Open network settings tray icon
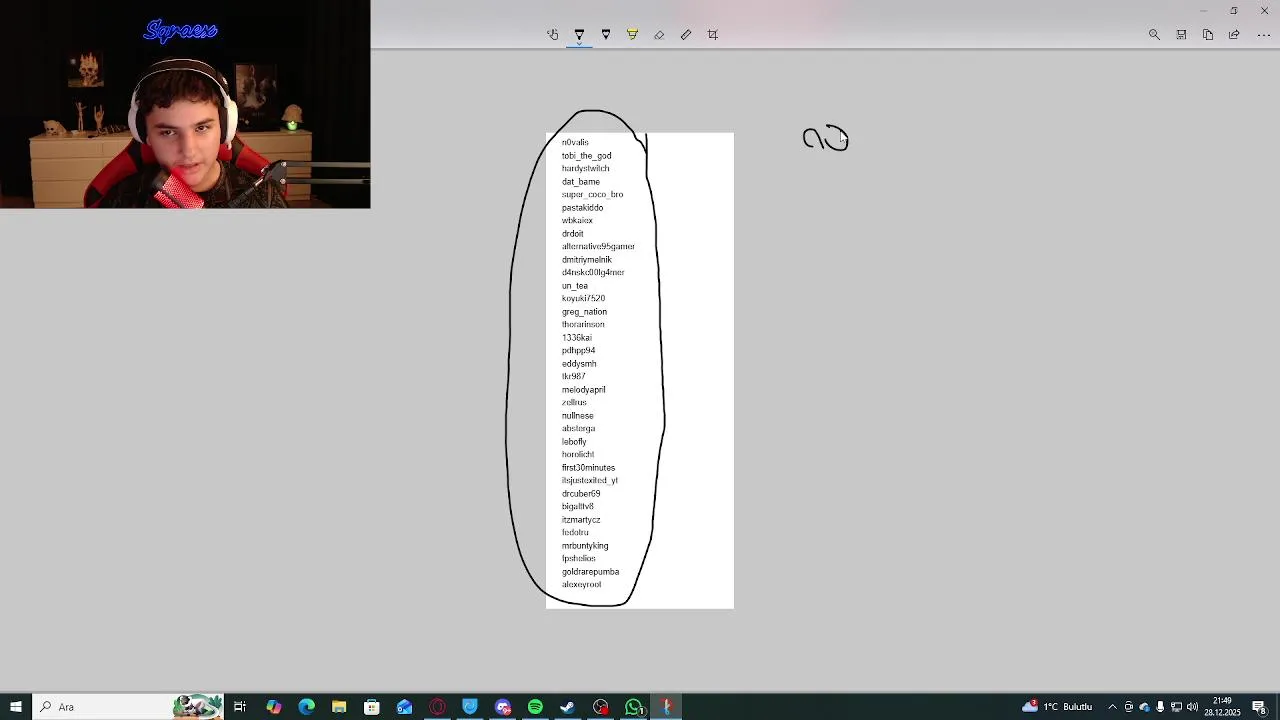The image size is (1280, 720). (x=1177, y=707)
